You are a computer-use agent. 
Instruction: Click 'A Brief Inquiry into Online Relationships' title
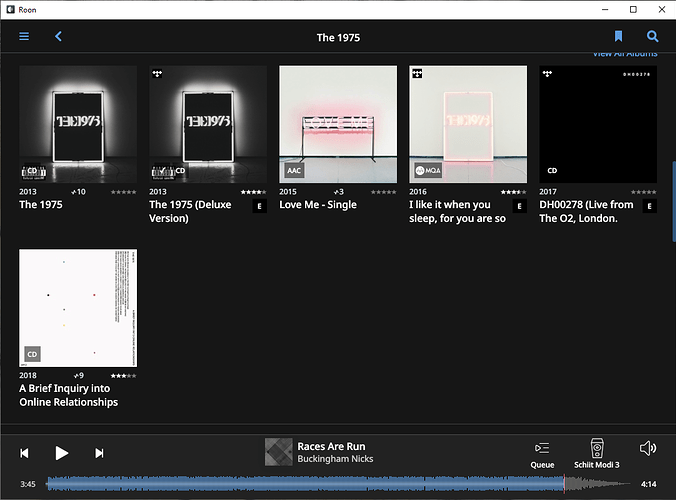(69, 395)
